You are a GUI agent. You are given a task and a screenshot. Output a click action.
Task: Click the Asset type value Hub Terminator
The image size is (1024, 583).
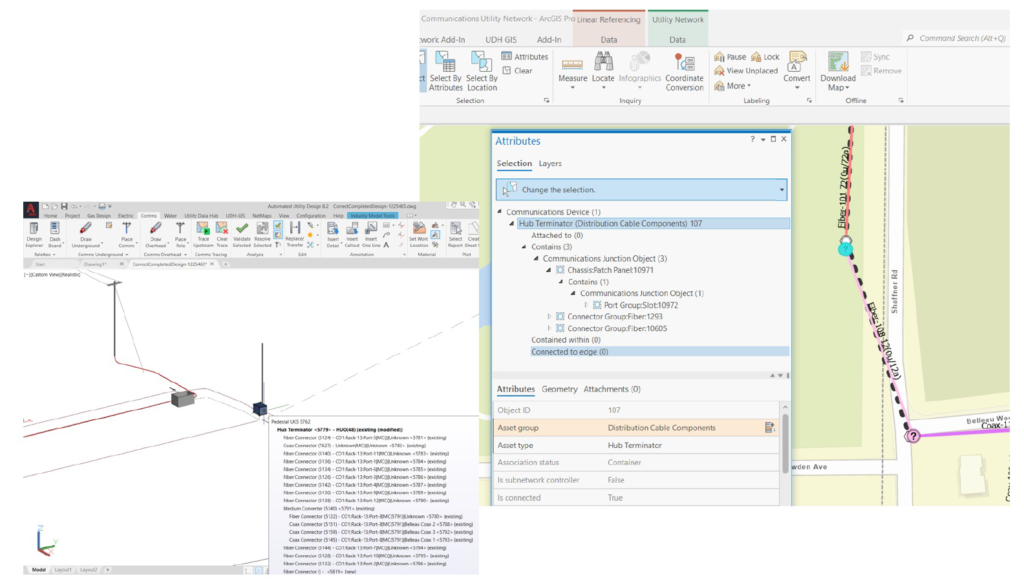pos(635,445)
